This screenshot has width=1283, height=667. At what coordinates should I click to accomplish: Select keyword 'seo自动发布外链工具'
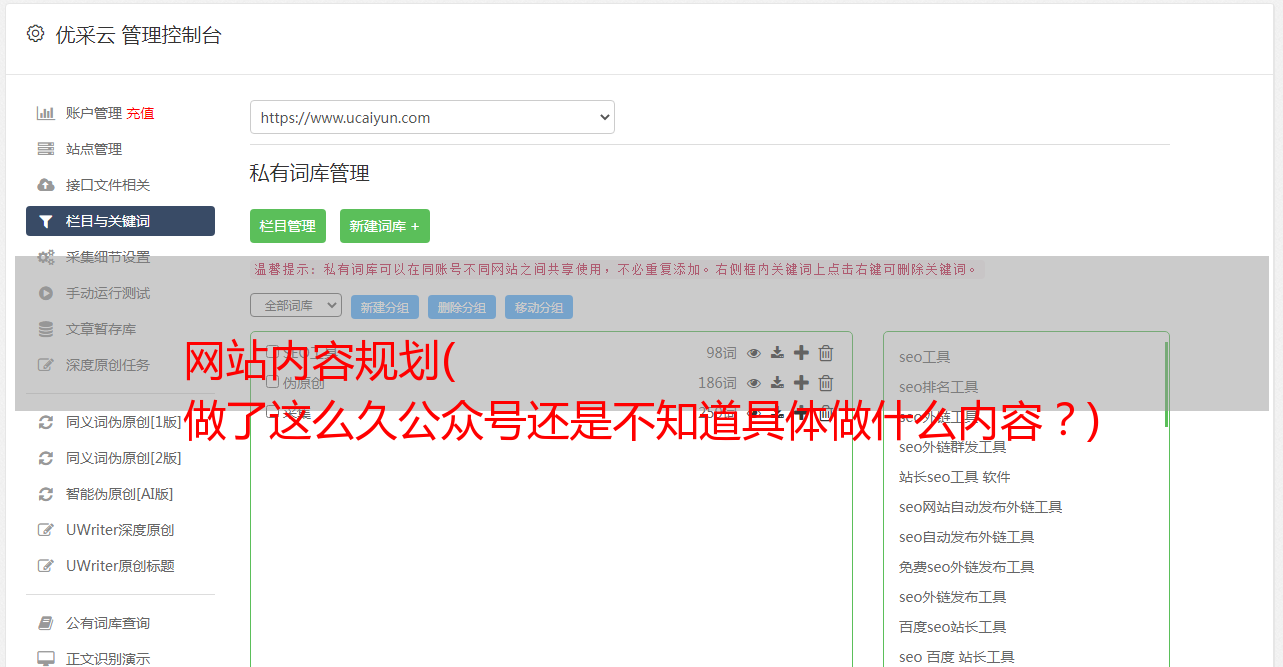[966, 537]
